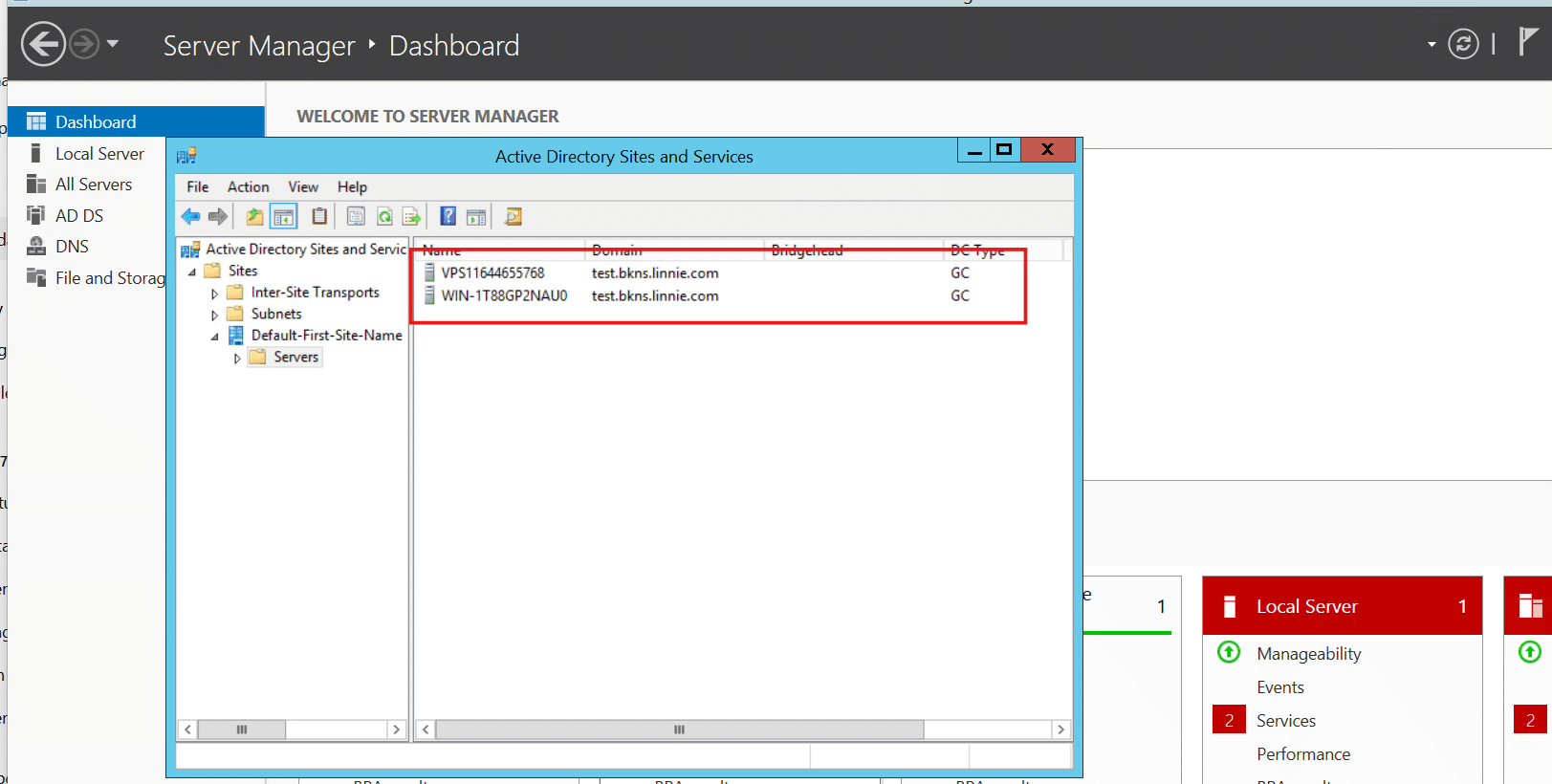Open Manageability in Local Server tile
This screenshot has height=784, width=1552.
pos(1308,653)
